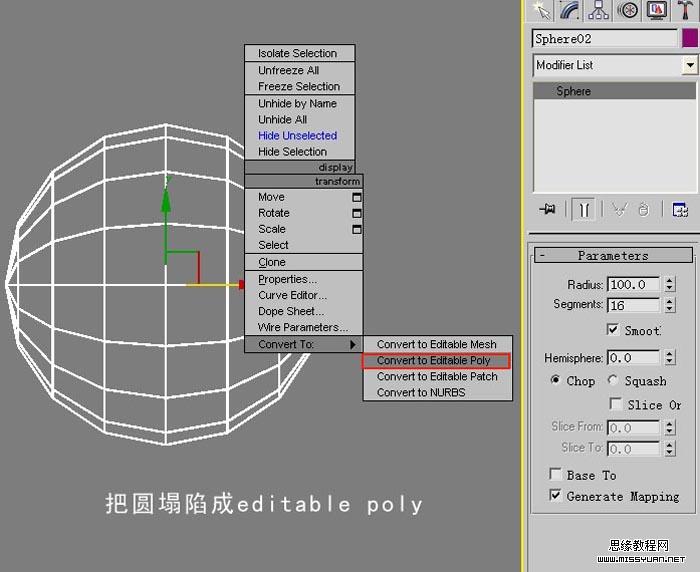700x572 pixels.
Task: Toggle the Smooth checkbox
Action: (612, 330)
